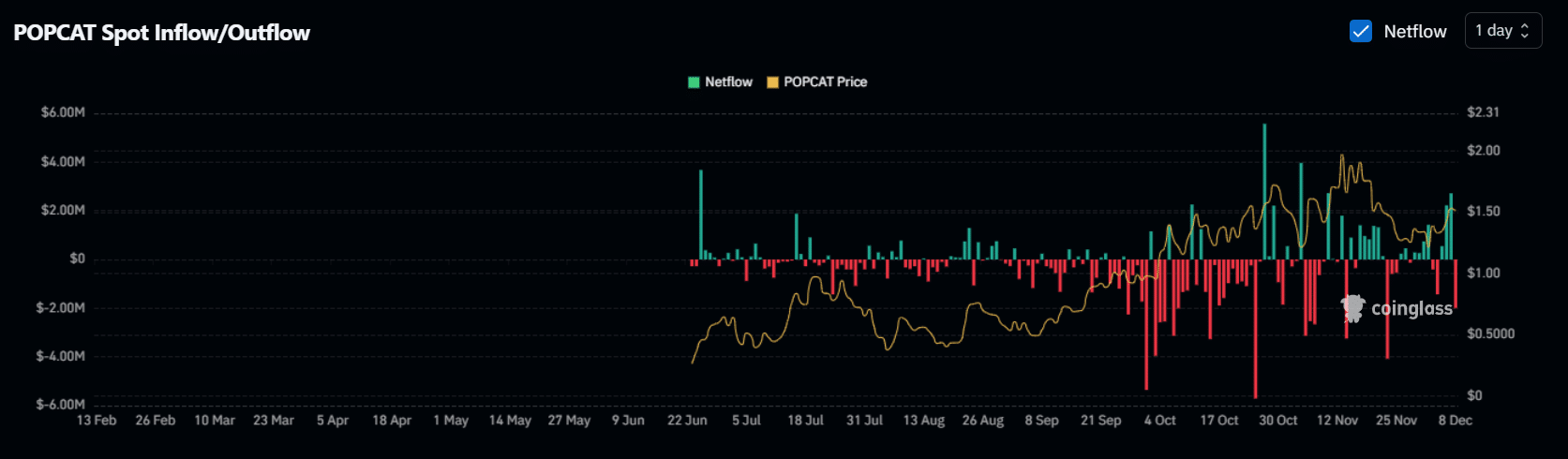Image resolution: width=1568 pixels, height=459 pixels.
Task: Click the POPCAT Spot Inflow/Outflow title
Action: tap(161, 33)
